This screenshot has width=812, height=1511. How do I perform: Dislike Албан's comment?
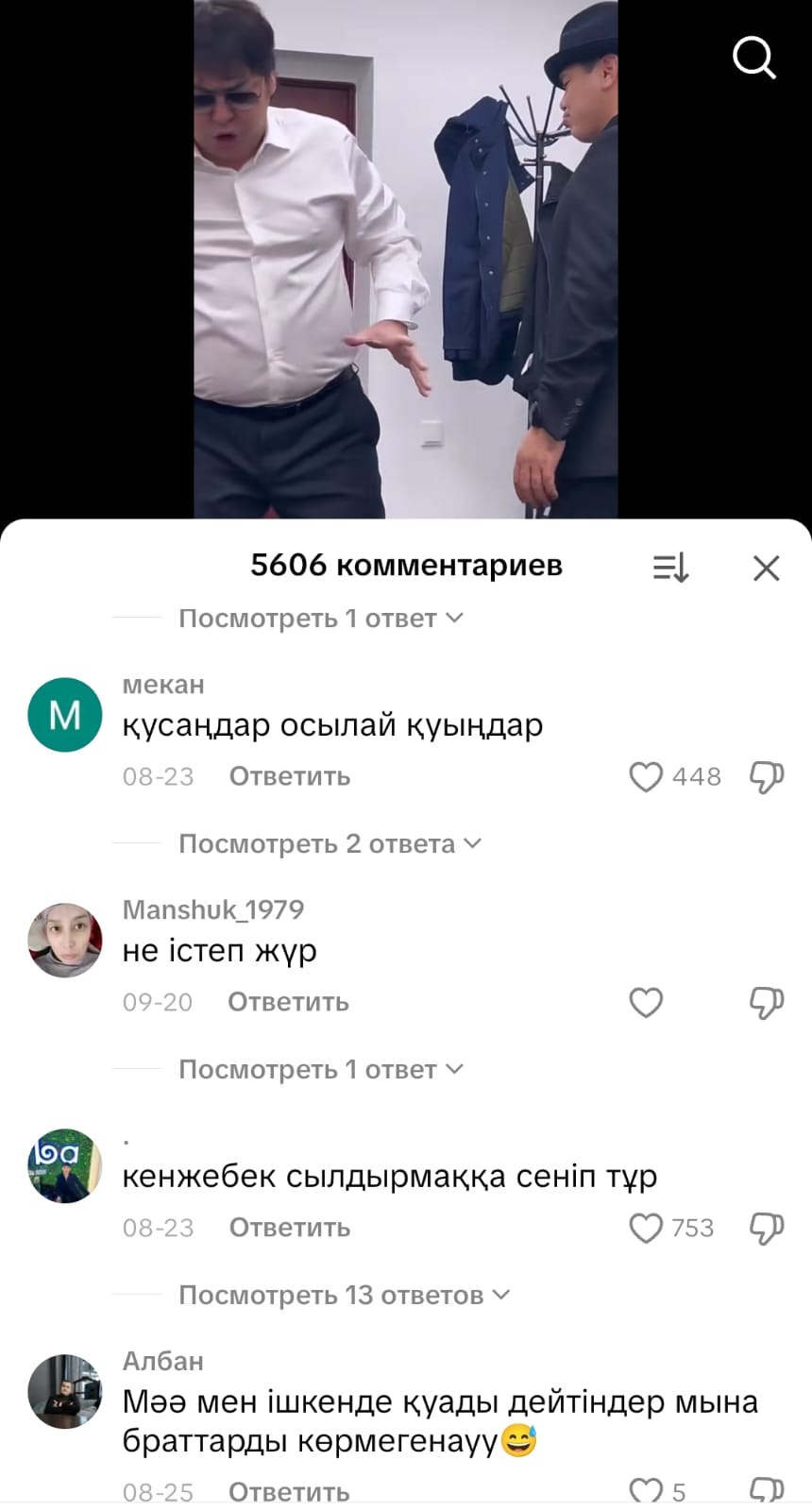(x=767, y=1490)
